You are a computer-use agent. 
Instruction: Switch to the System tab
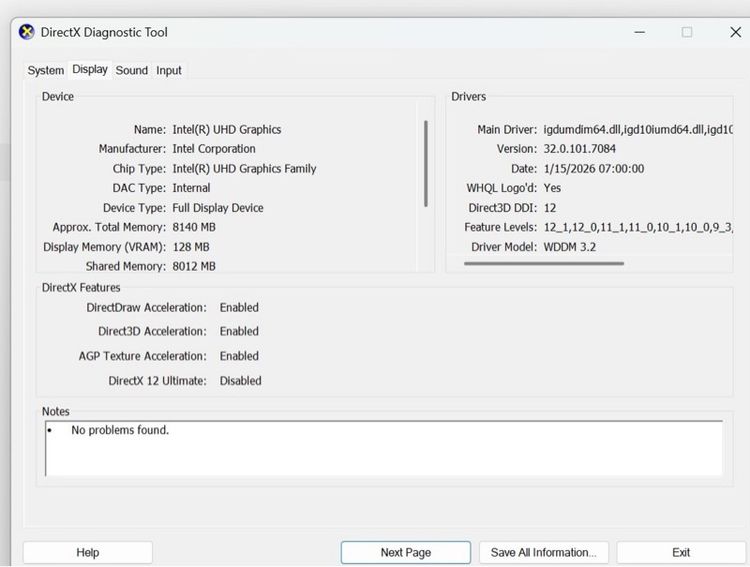pos(45,70)
